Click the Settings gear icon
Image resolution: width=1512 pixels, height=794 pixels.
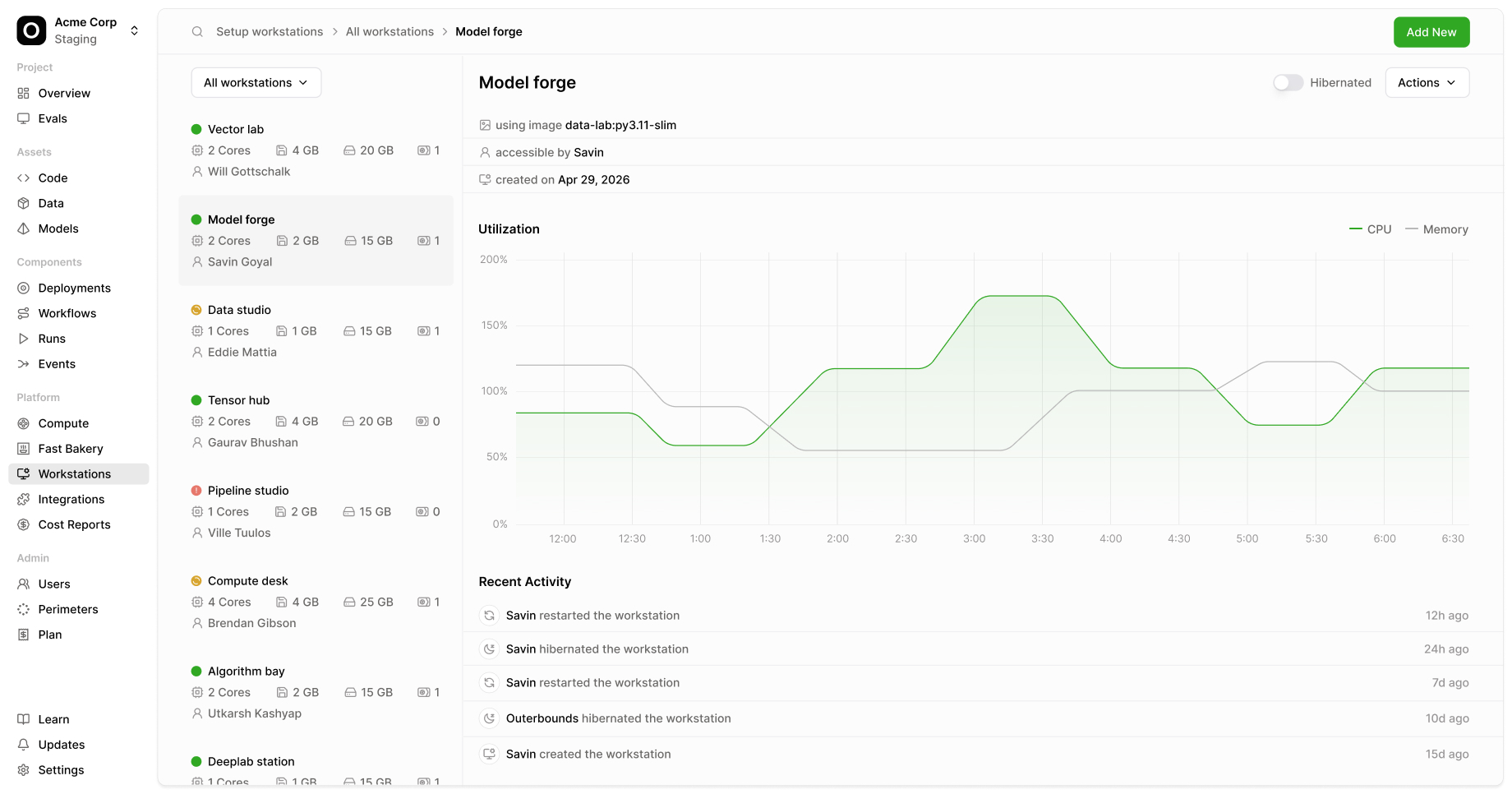pyautogui.click(x=23, y=770)
